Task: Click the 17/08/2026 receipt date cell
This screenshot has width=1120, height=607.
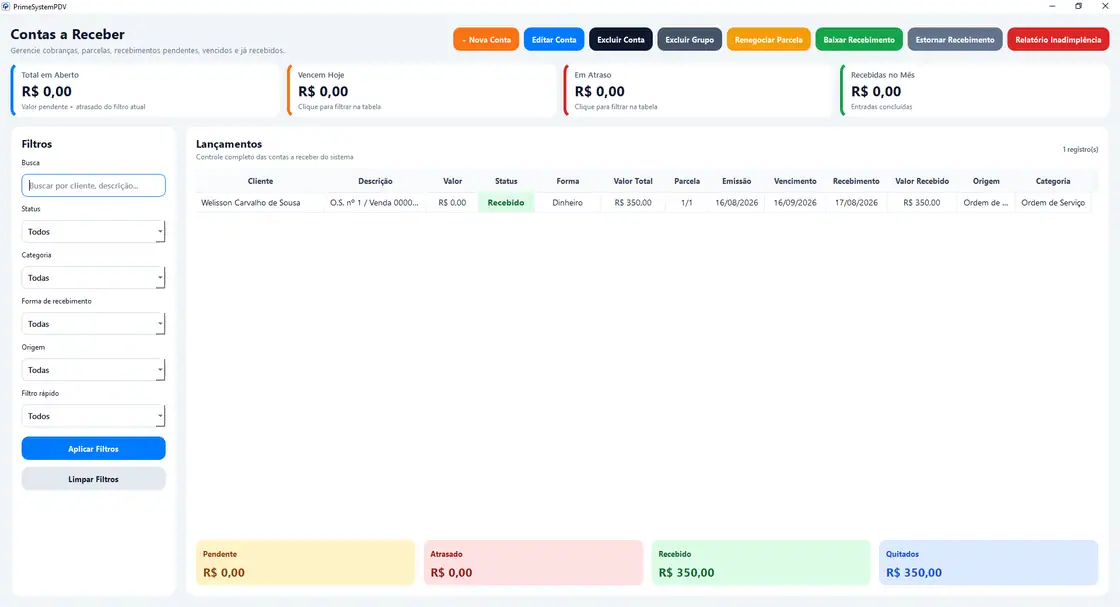Action: (x=856, y=203)
